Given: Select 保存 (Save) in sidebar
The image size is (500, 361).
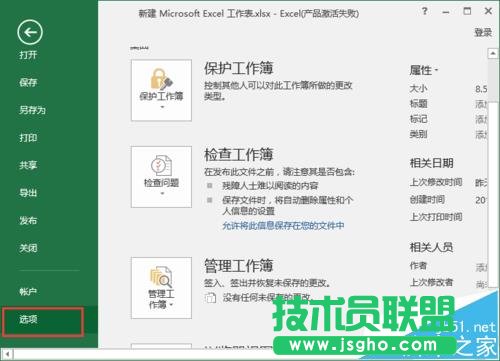Looking at the screenshot, I should pos(28,82).
